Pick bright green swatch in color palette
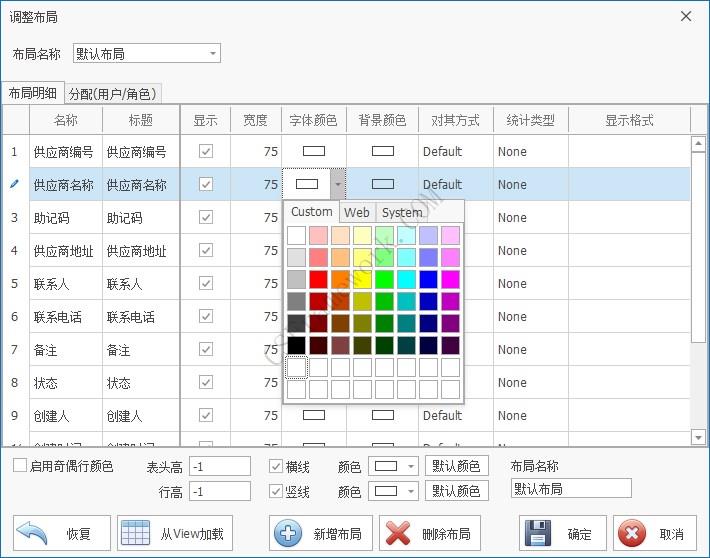The image size is (710, 558). point(384,279)
